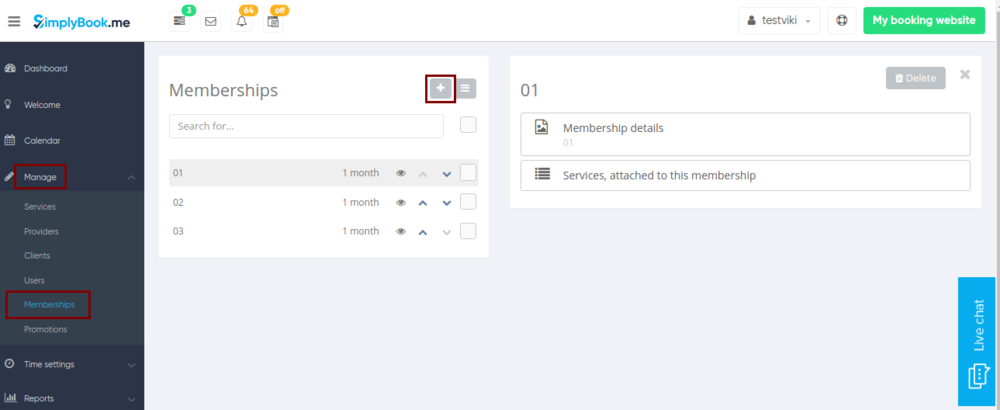Screen dimensions: 1000x410
Task: Click the add new membership plus icon
Action: [441, 89]
